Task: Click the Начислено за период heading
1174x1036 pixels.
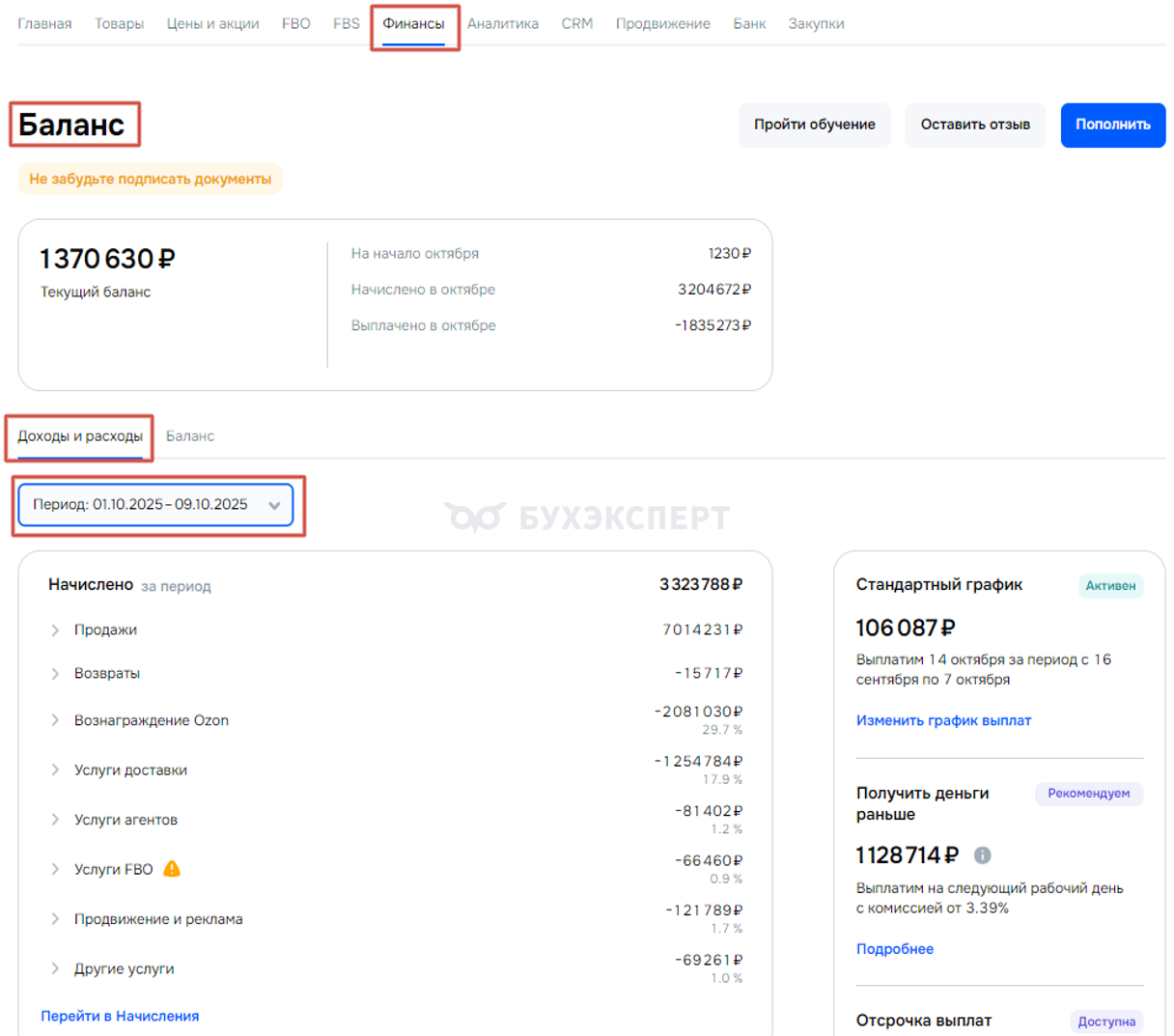Action: pos(129,585)
